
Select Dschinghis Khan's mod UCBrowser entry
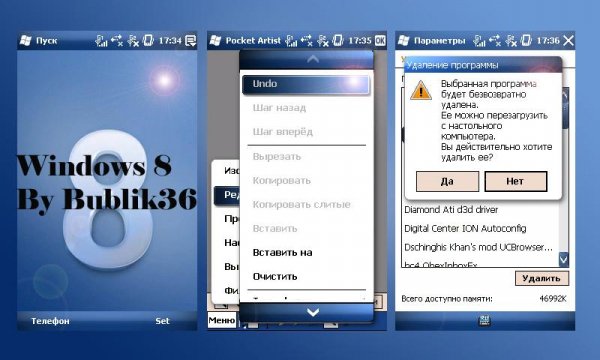[x=480, y=247]
